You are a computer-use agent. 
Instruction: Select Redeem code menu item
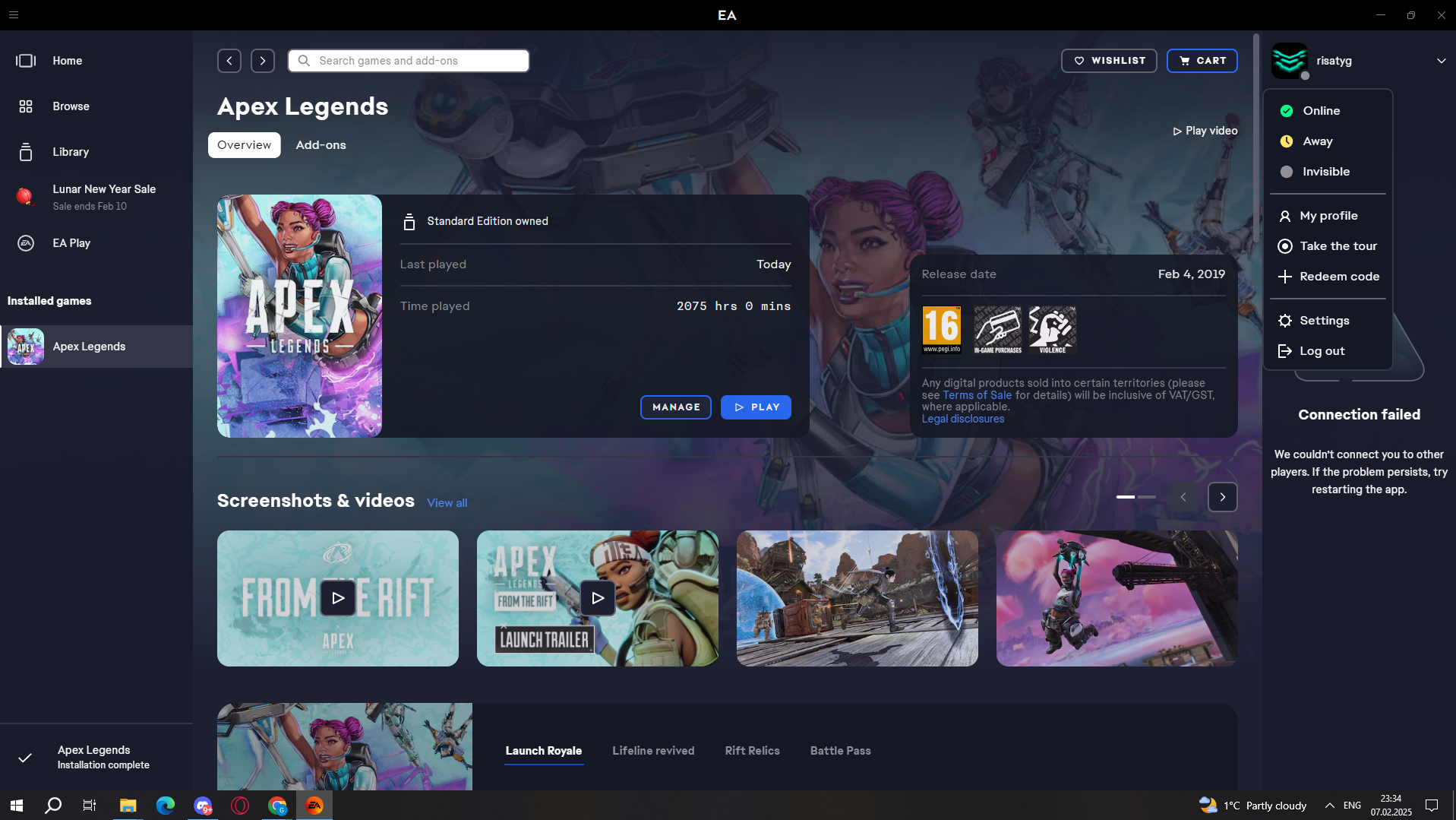click(x=1328, y=277)
